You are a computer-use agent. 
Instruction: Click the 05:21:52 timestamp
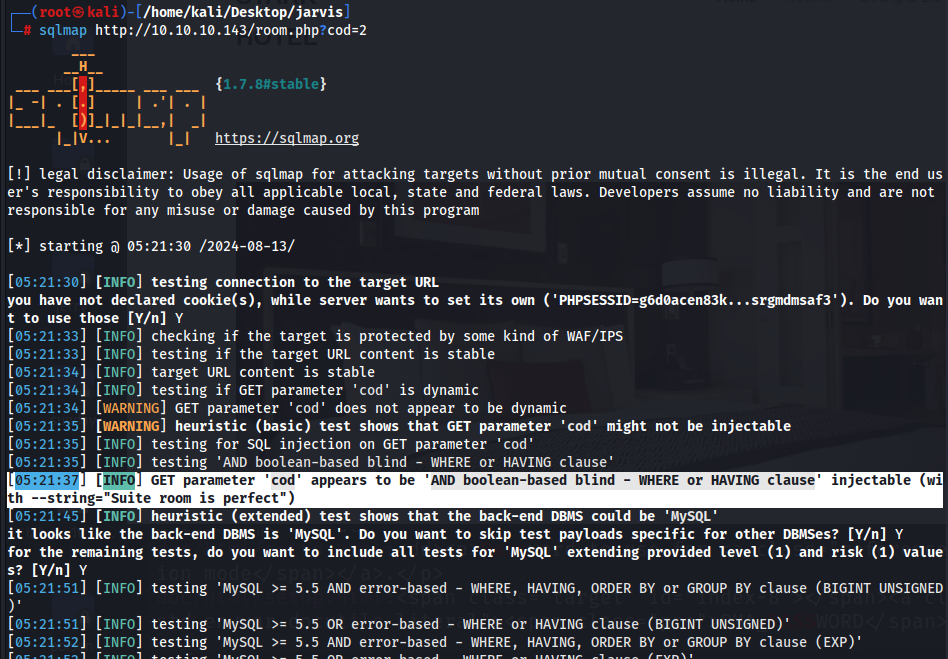47,643
